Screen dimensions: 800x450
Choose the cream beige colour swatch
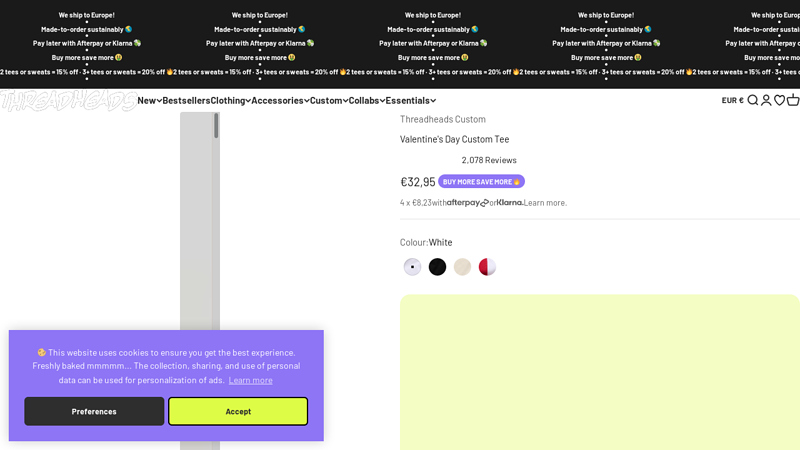462,267
